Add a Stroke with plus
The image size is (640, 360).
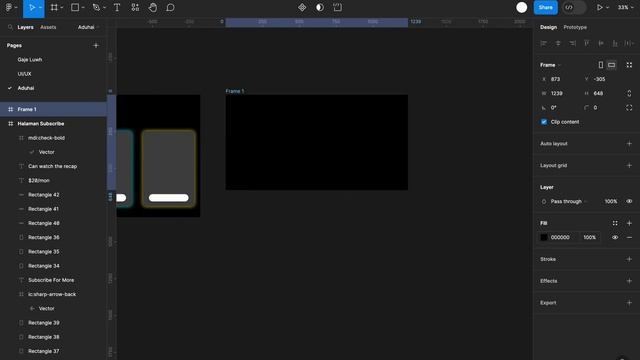(x=629, y=259)
